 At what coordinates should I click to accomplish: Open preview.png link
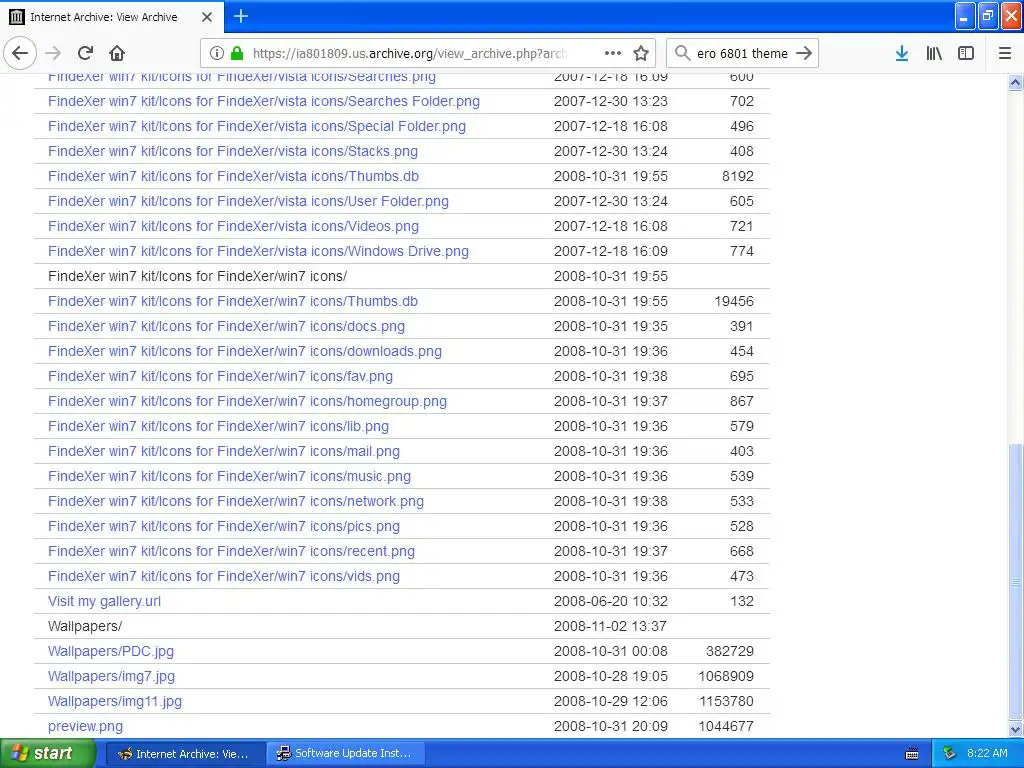click(x=86, y=726)
